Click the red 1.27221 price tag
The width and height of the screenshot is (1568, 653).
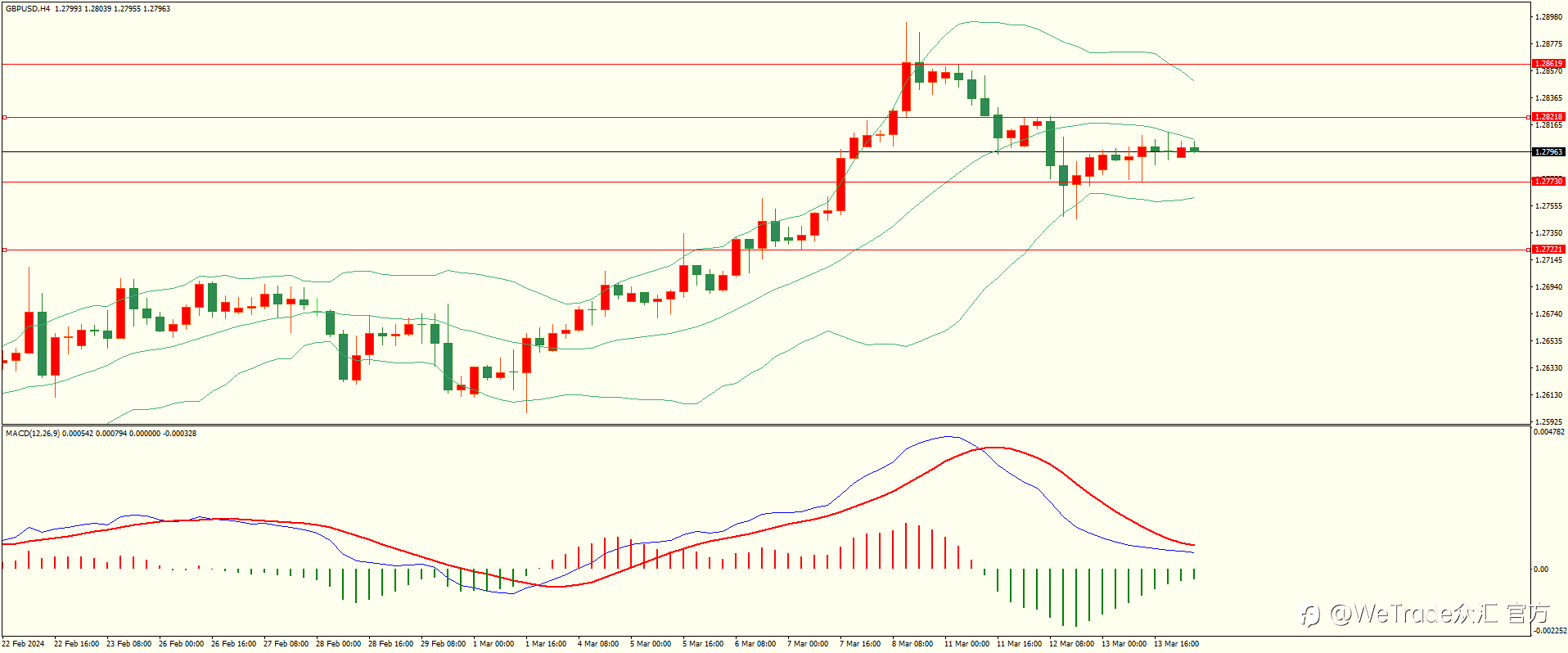1548,250
